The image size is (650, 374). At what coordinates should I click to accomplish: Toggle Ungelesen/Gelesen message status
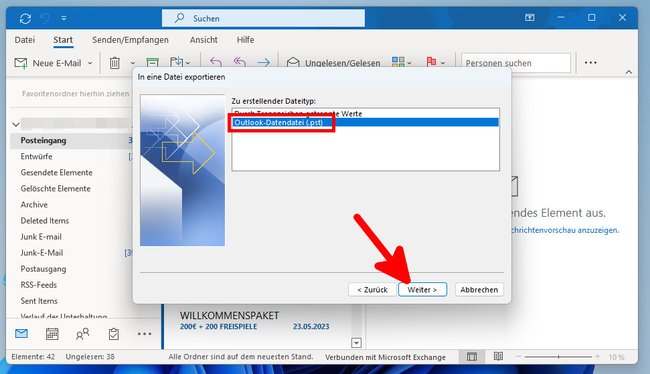tap(333, 63)
